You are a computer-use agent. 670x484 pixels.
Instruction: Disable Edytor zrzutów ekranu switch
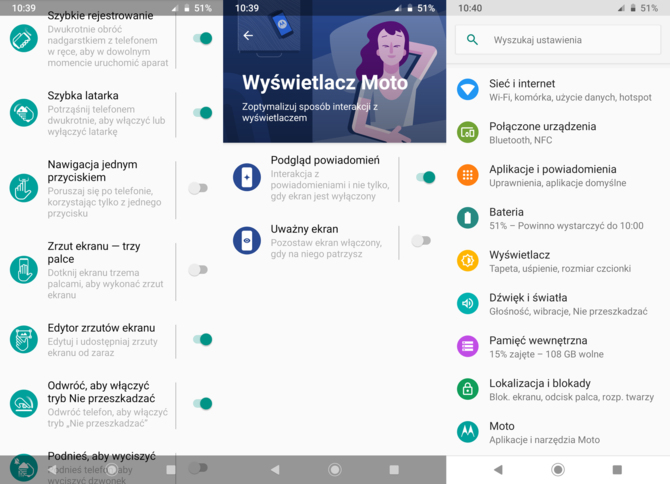click(203, 339)
